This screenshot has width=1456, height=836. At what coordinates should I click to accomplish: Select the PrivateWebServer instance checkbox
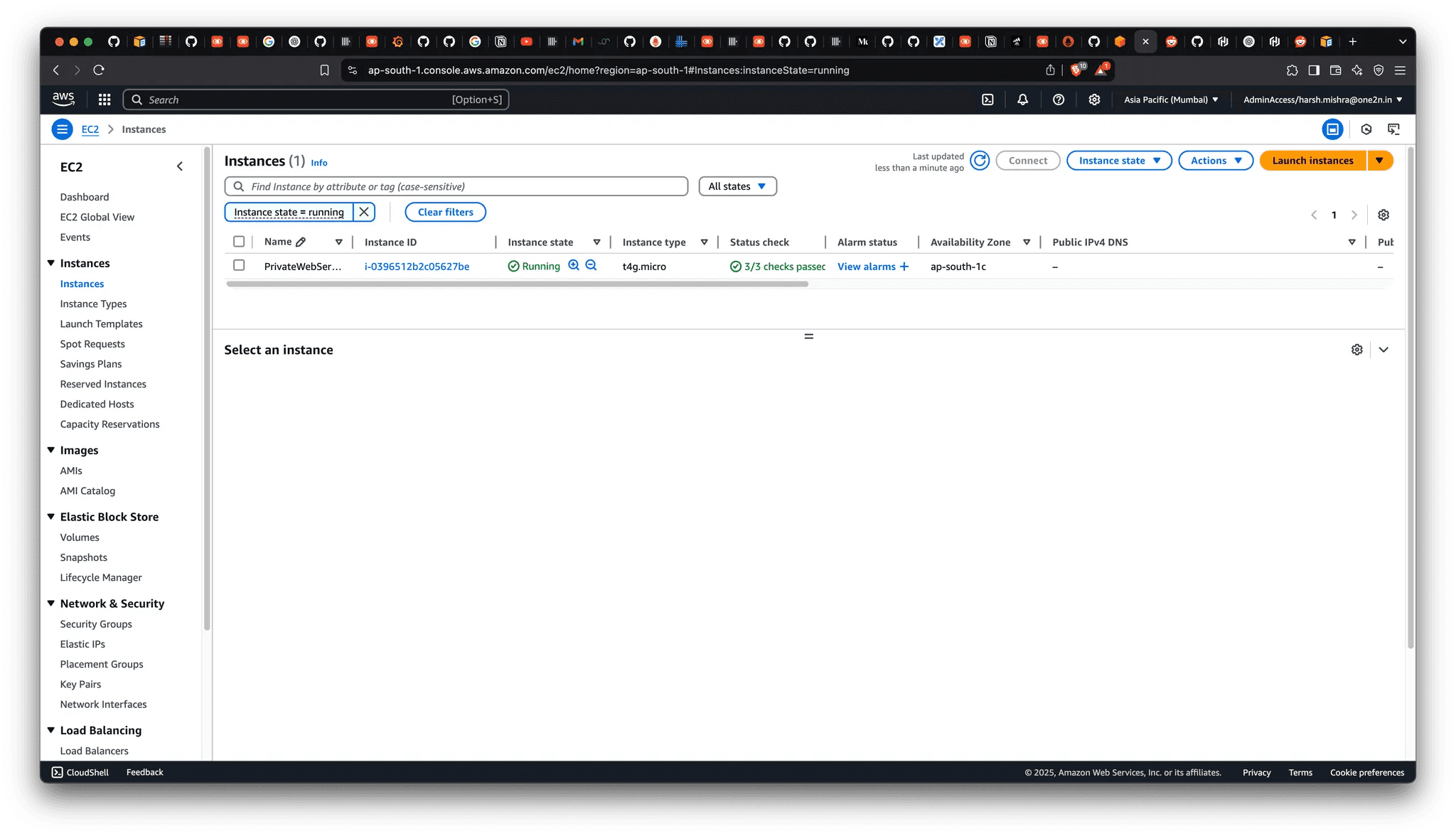[x=239, y=265]
